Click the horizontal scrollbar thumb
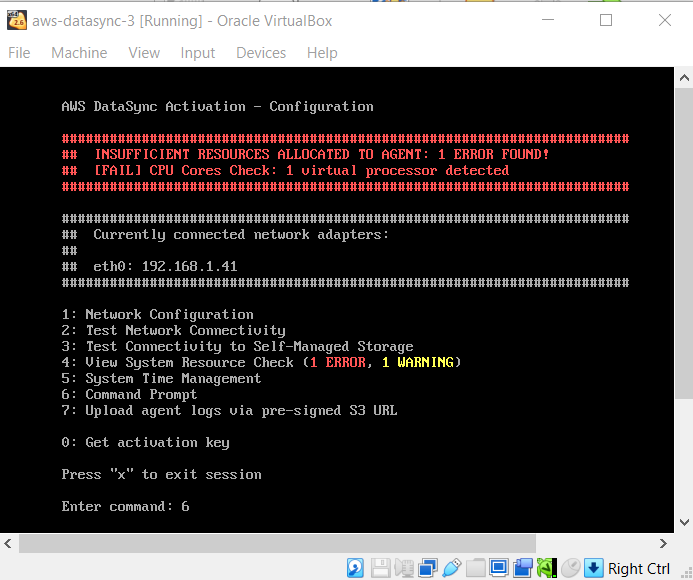The image size is (693, 580). (x=277, y=543)
